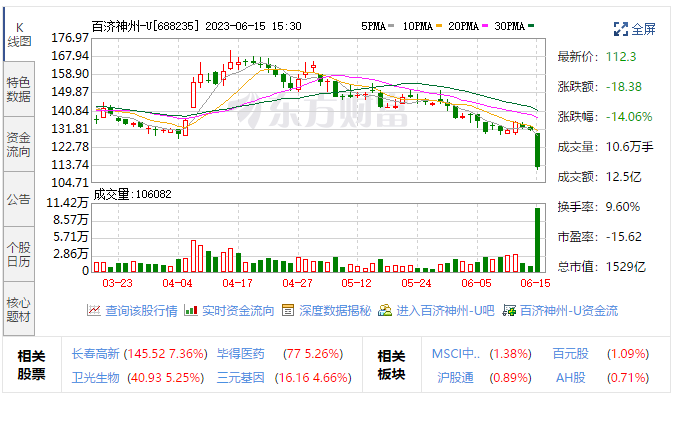
Task: Open related stock 三元基因
Action: [240, 378]
